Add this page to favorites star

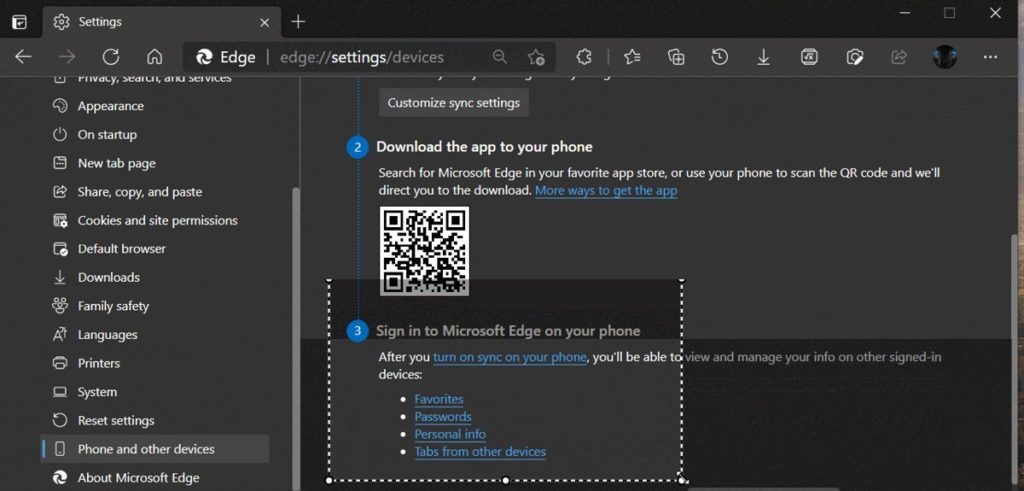(536, 57)
